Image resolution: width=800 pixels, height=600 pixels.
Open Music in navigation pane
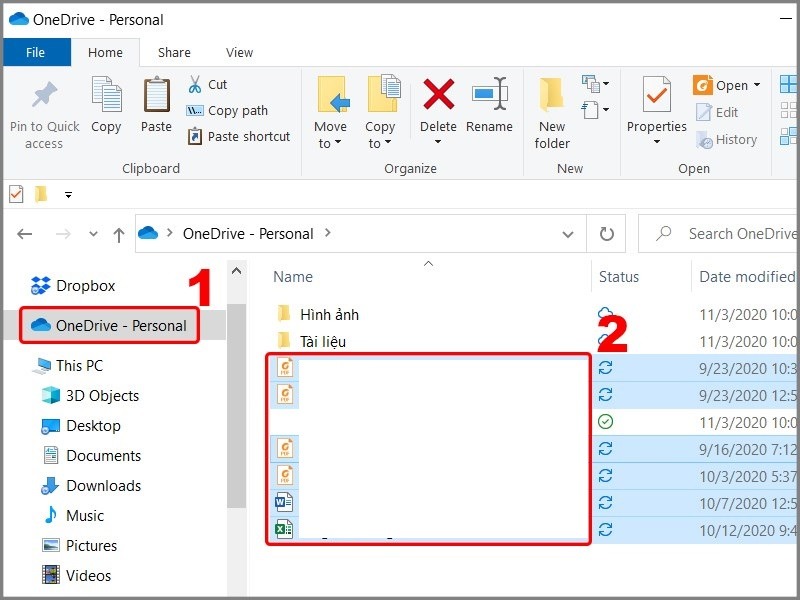[72, 515]
